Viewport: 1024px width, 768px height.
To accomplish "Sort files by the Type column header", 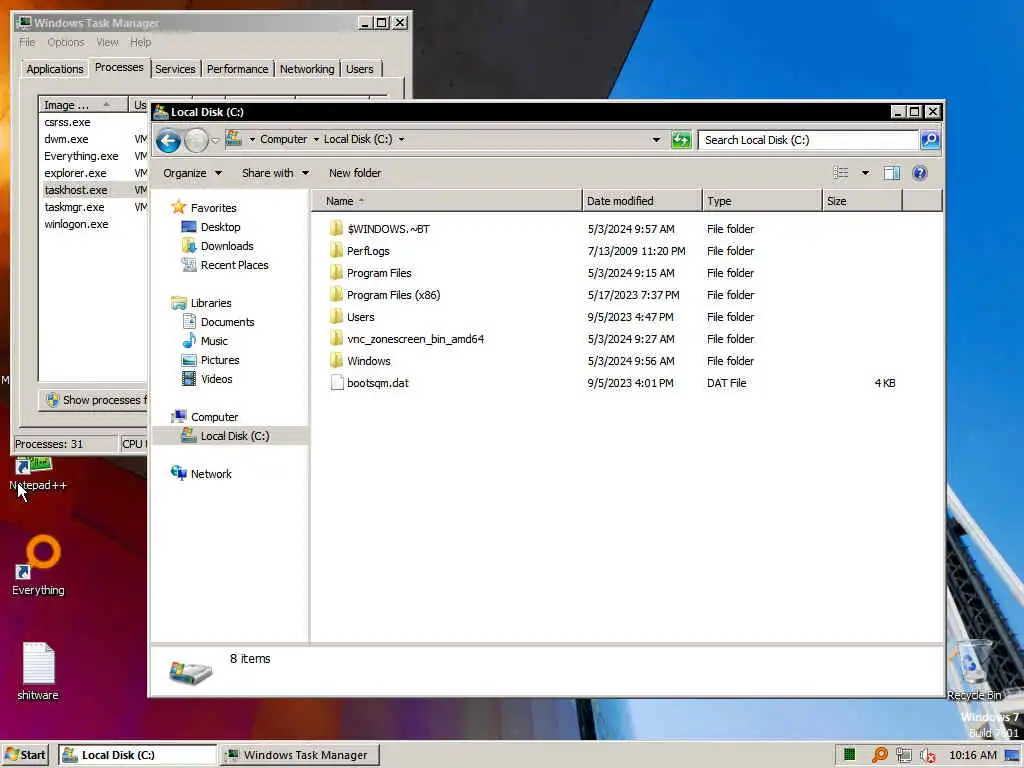I will [762, 201].
